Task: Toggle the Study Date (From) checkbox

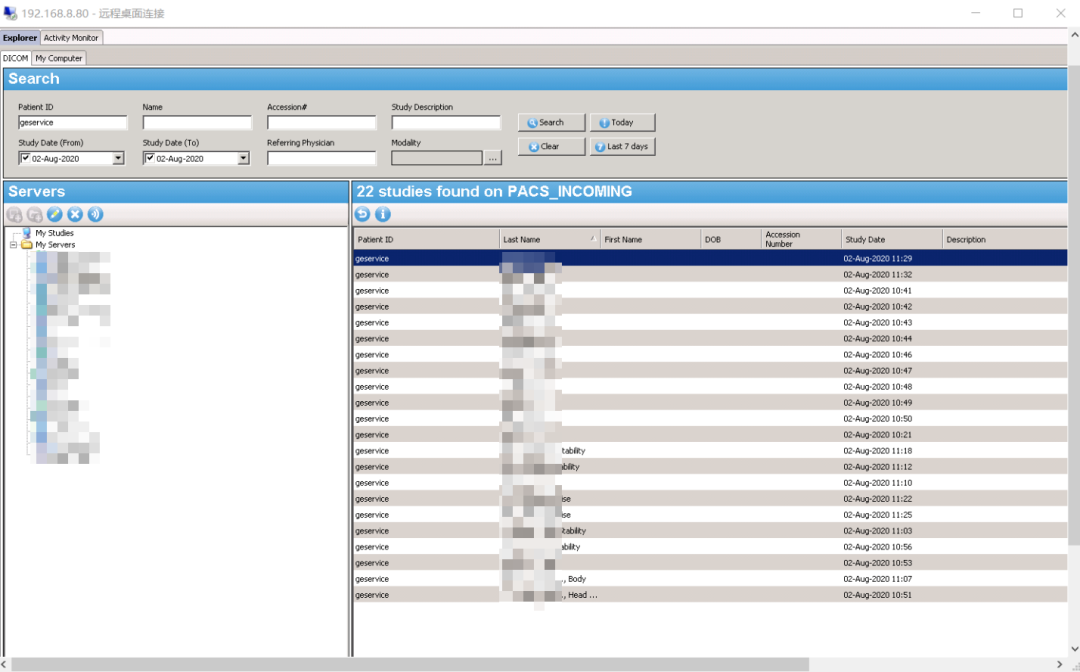Action: pos(25,158)
